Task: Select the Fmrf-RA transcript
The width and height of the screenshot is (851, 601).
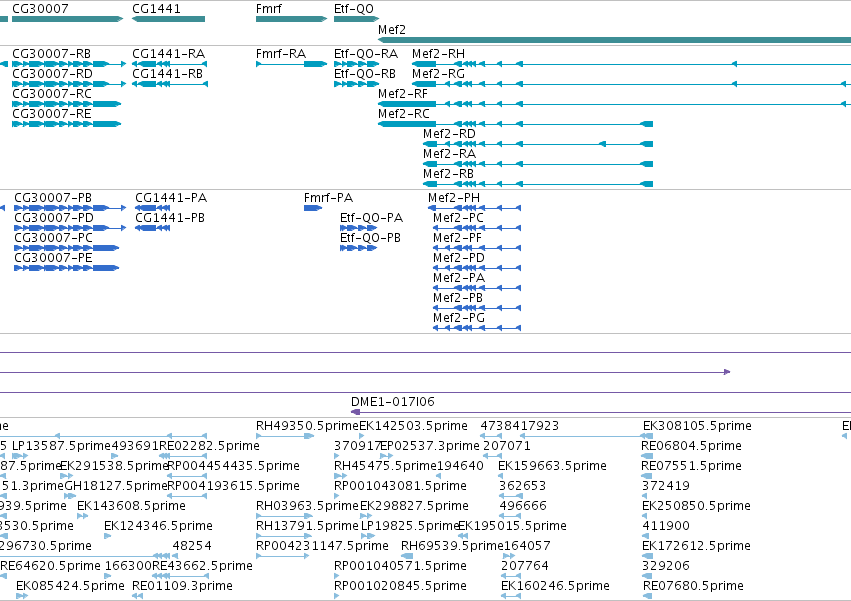Action: coord(291,64)
